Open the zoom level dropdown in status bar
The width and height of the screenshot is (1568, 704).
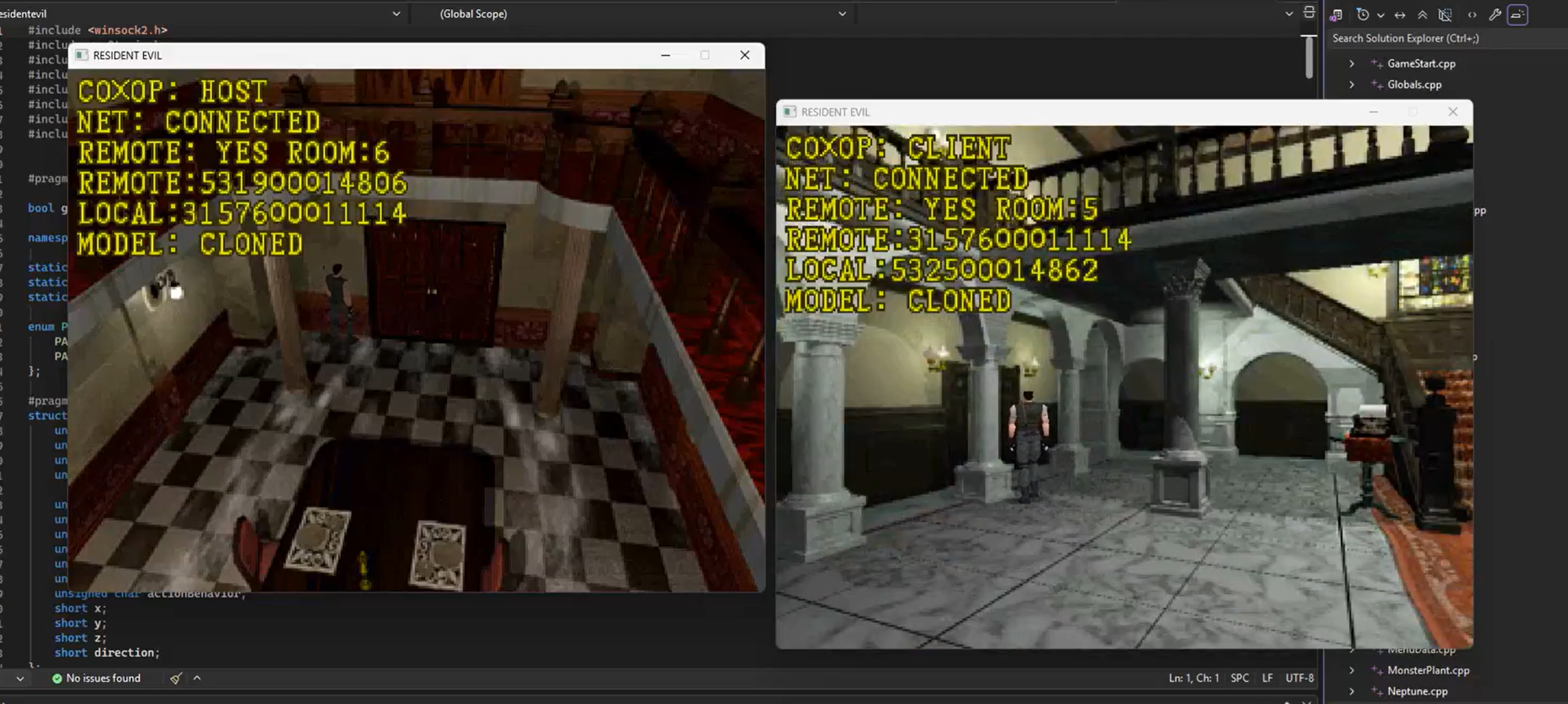click(20, 679)
